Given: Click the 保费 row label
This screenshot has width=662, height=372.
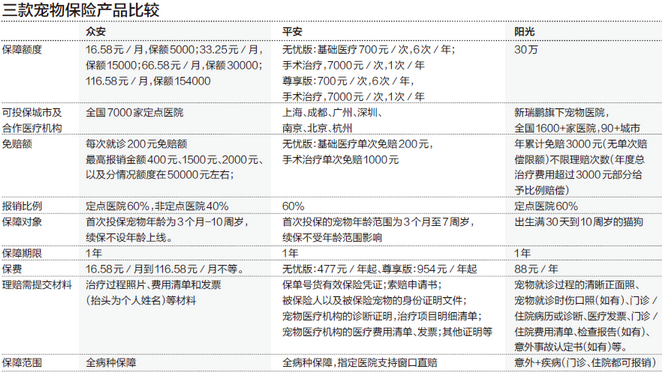Looking at the screenshot, I should tap(12, 269).
